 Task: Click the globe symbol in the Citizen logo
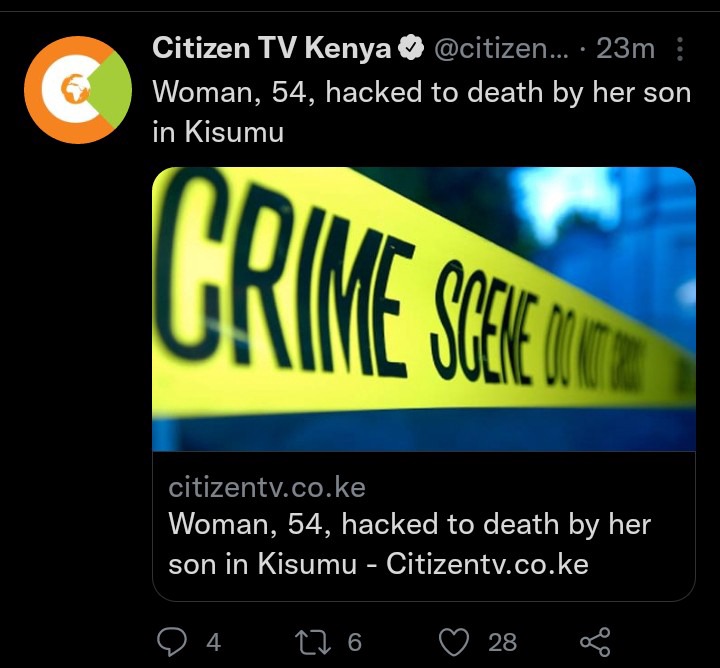click(x=75, y=89)
